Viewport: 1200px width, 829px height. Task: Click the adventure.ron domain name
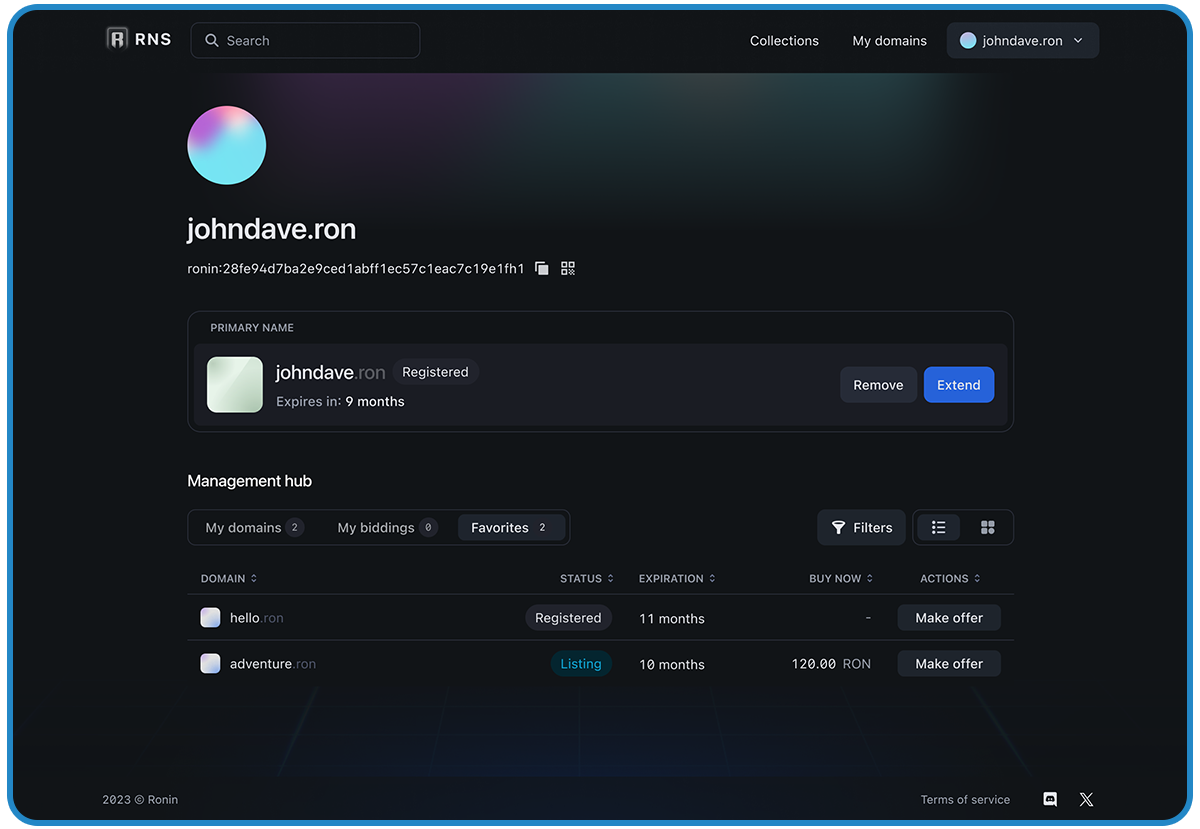273,664
